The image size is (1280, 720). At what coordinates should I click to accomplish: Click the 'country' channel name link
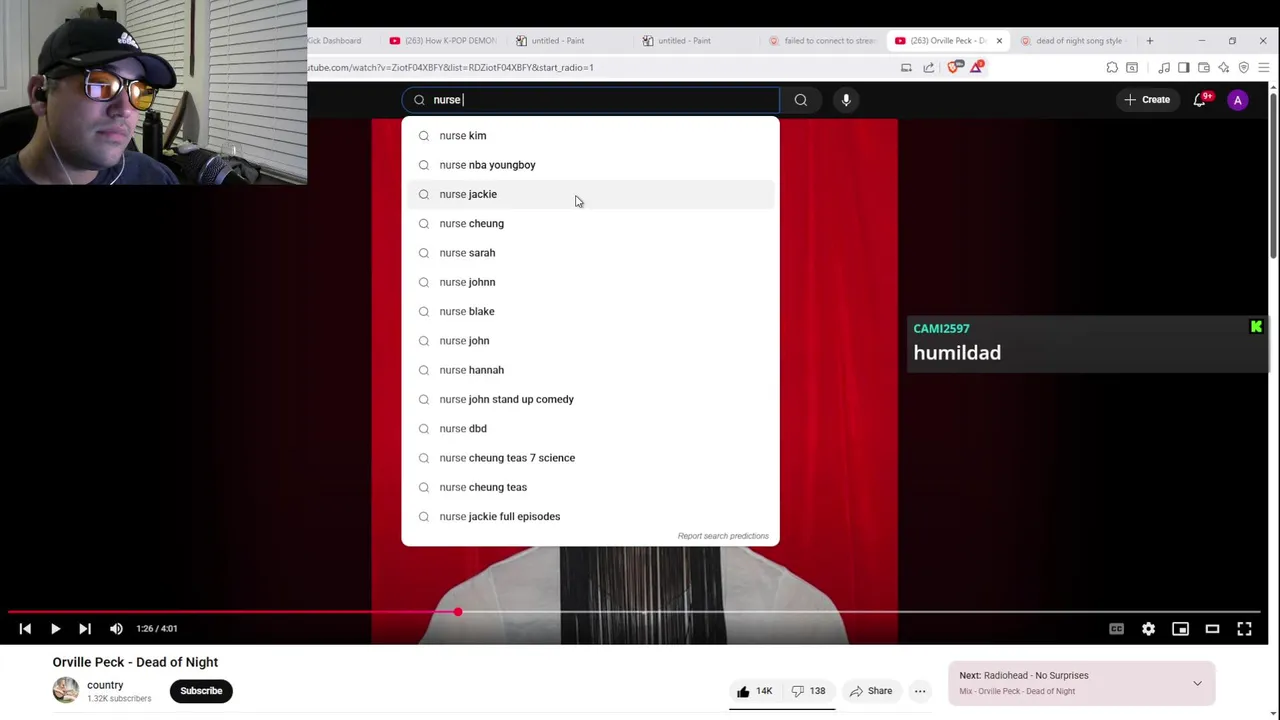click(x=105, y=685)
